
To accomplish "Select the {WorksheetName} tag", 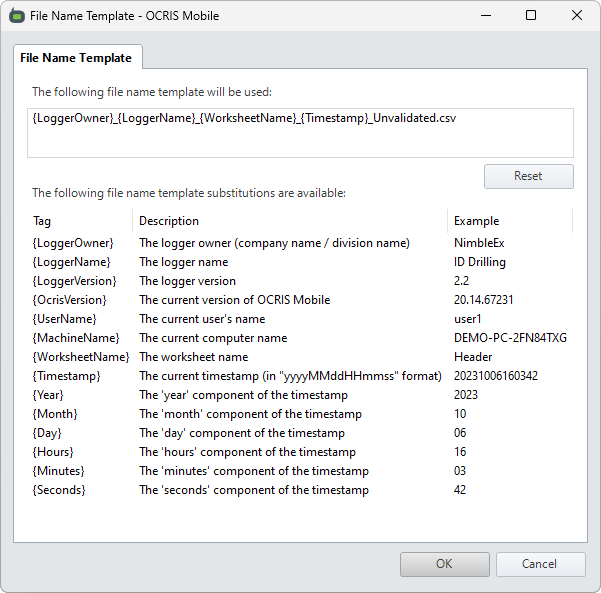I will pos(81,357).
